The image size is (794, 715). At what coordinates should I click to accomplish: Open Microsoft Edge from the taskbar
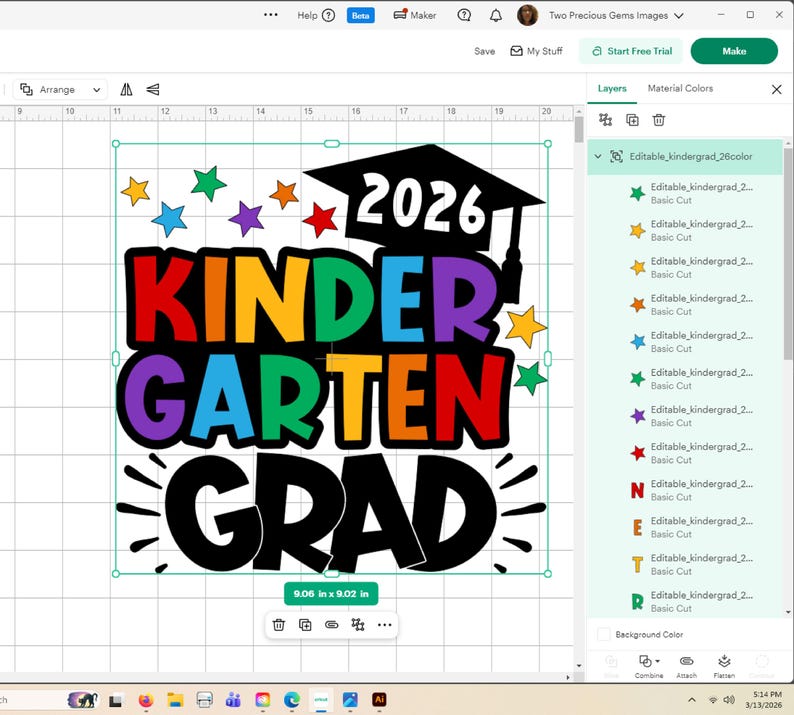[292, 700]
